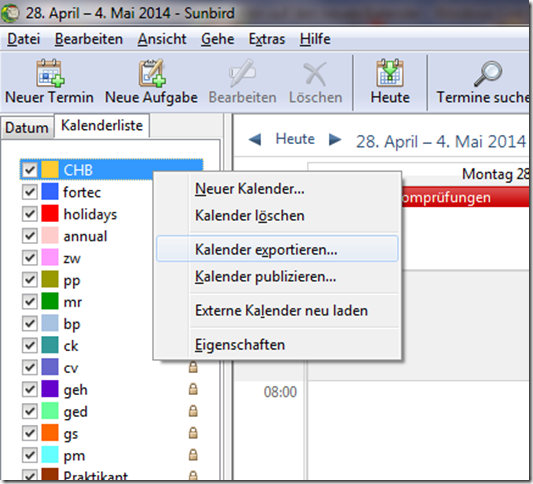The image size is (533, 484).
Task: Select Kalender löschen in context menu
Action: pos(277,215)
